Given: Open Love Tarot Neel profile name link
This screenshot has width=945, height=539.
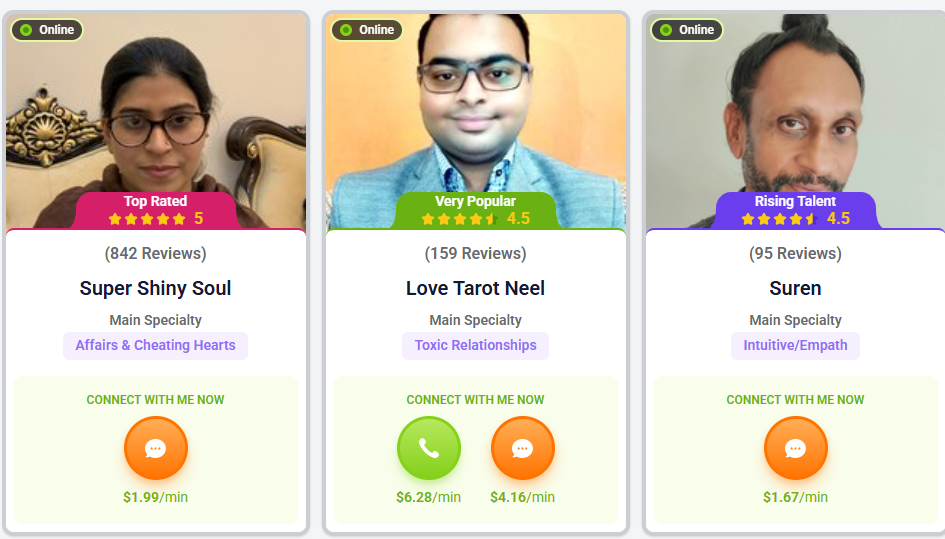Looking at the screenshot, I should point(476,288).
